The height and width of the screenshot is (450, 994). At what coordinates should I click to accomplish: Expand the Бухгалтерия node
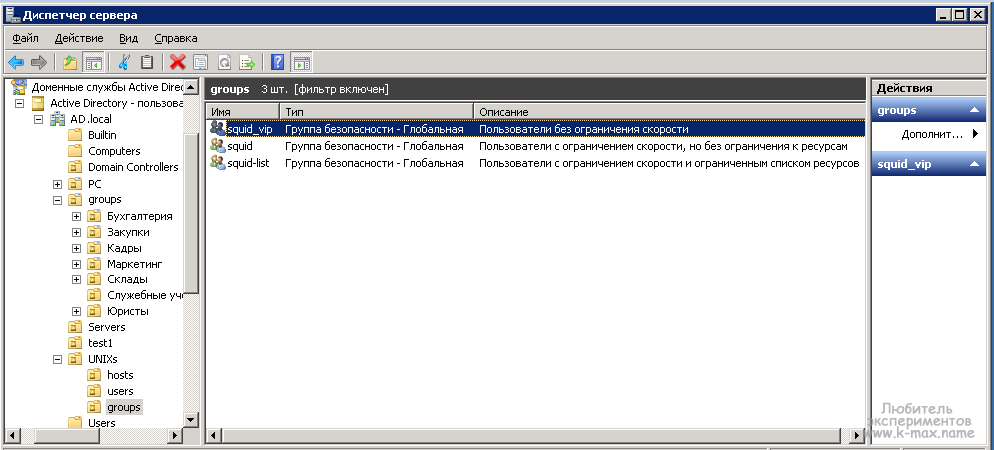point(77,216)
